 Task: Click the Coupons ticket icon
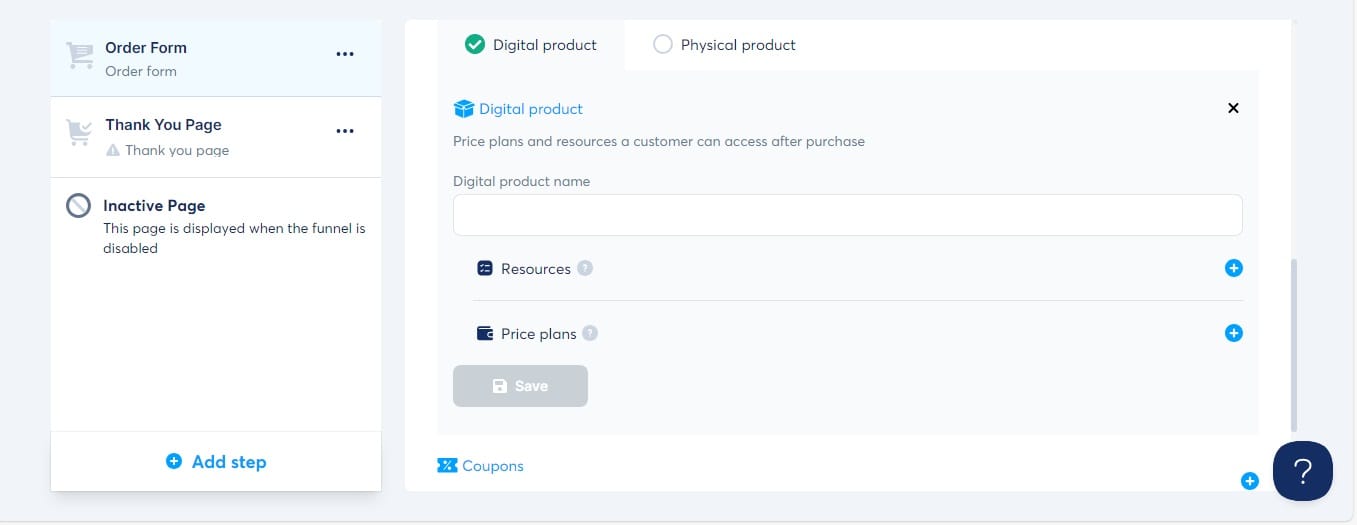tap(447, 465)
